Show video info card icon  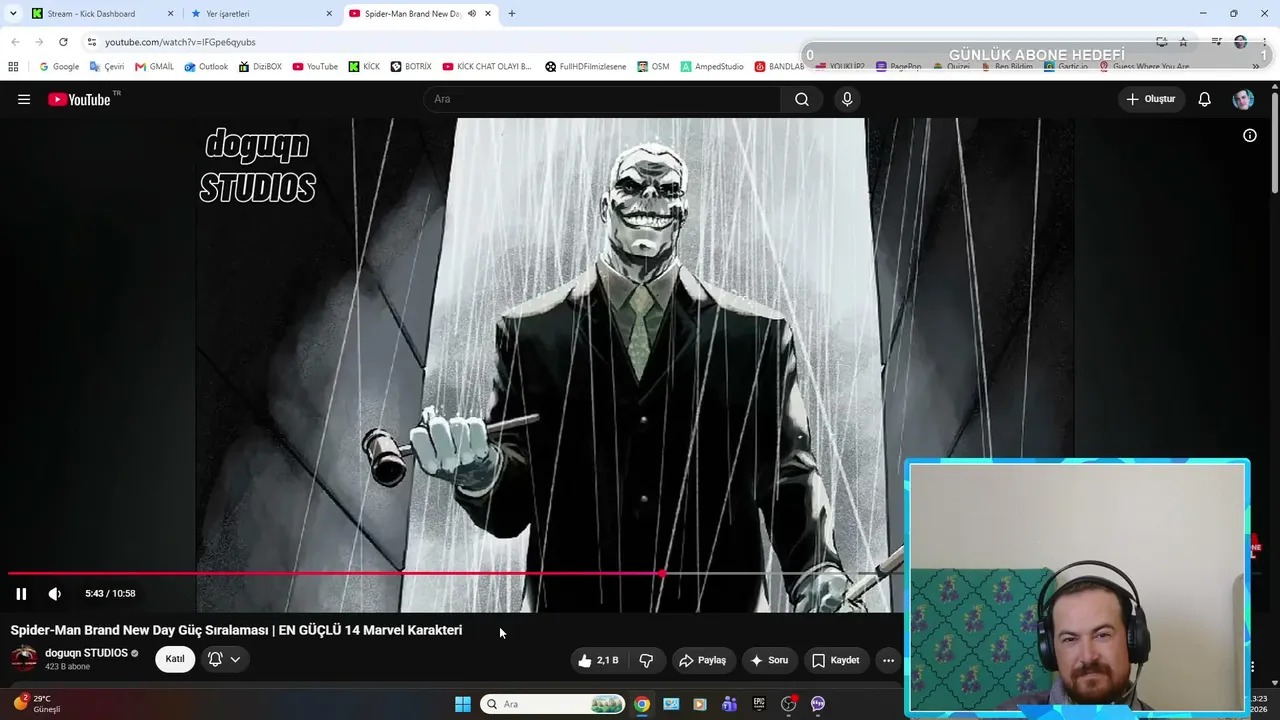tap(1250, 136)
